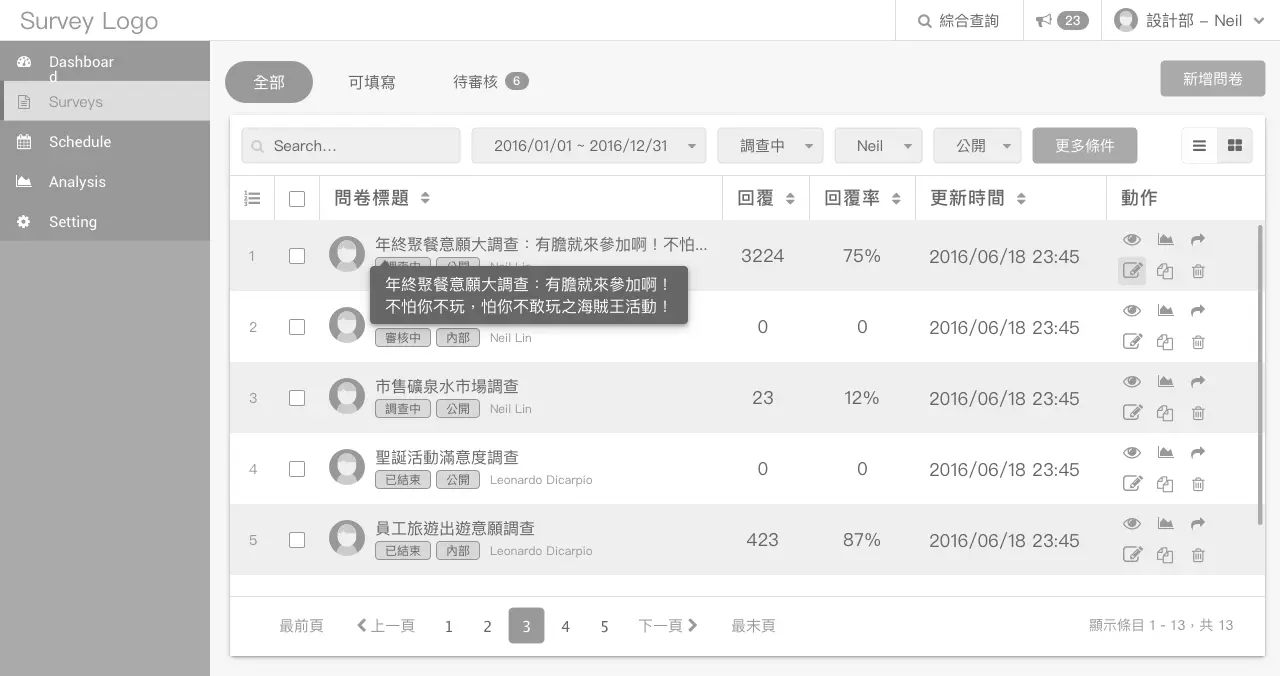Edit the row 2 survey

[1132, 342]
